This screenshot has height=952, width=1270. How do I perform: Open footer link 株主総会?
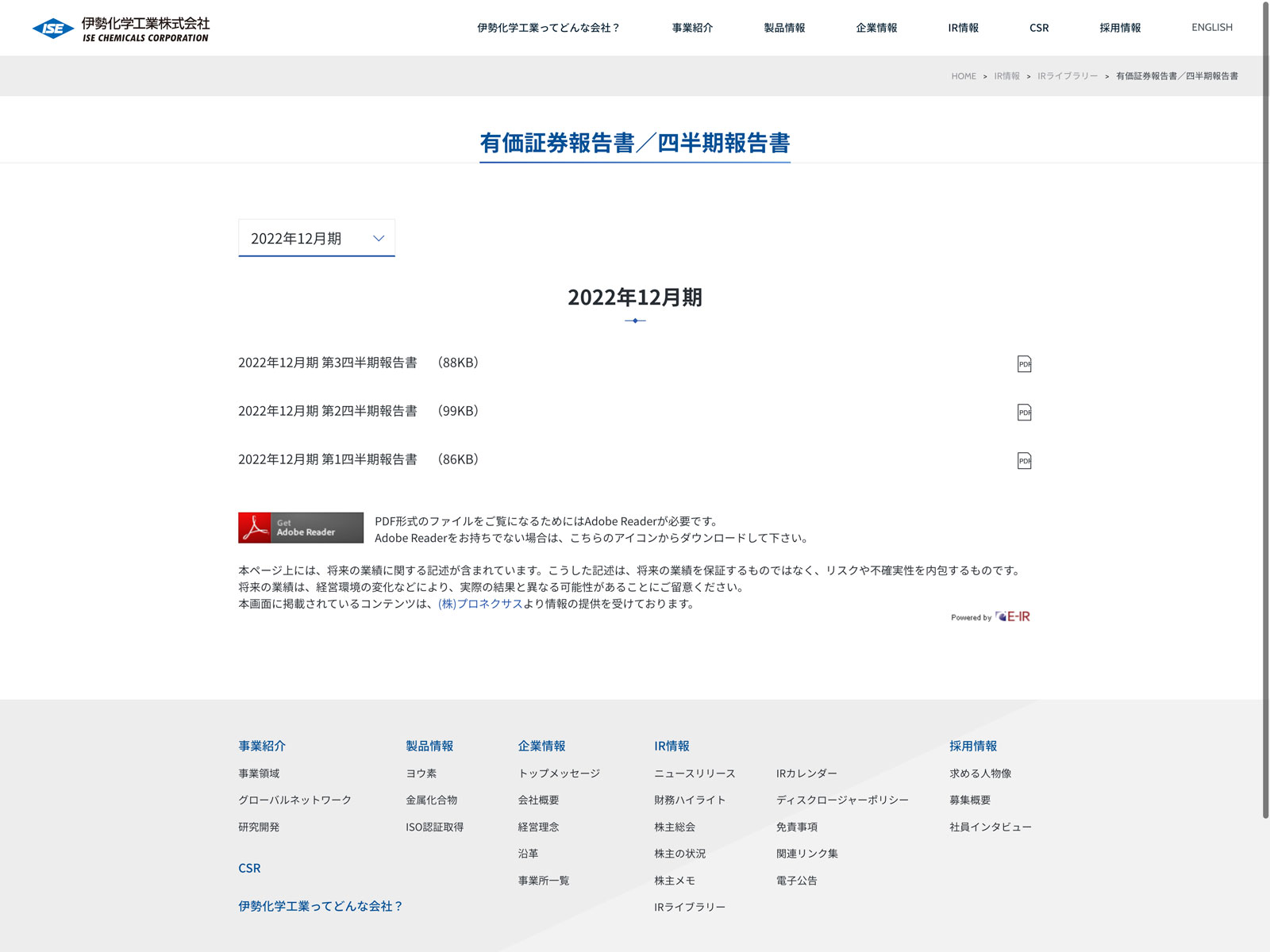click(x=675, y=827)
